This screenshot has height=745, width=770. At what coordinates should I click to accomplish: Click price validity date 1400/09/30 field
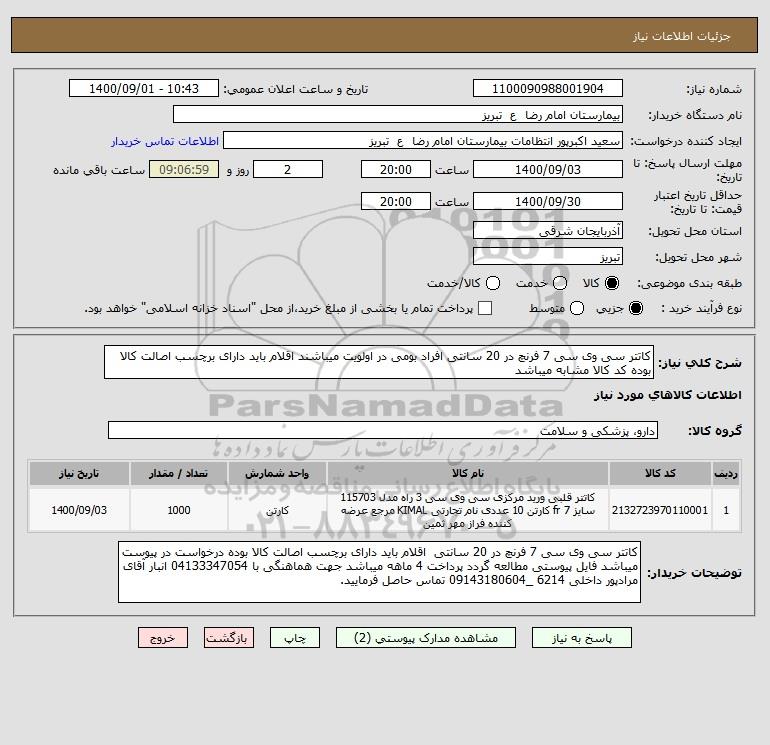coord(548,201)
